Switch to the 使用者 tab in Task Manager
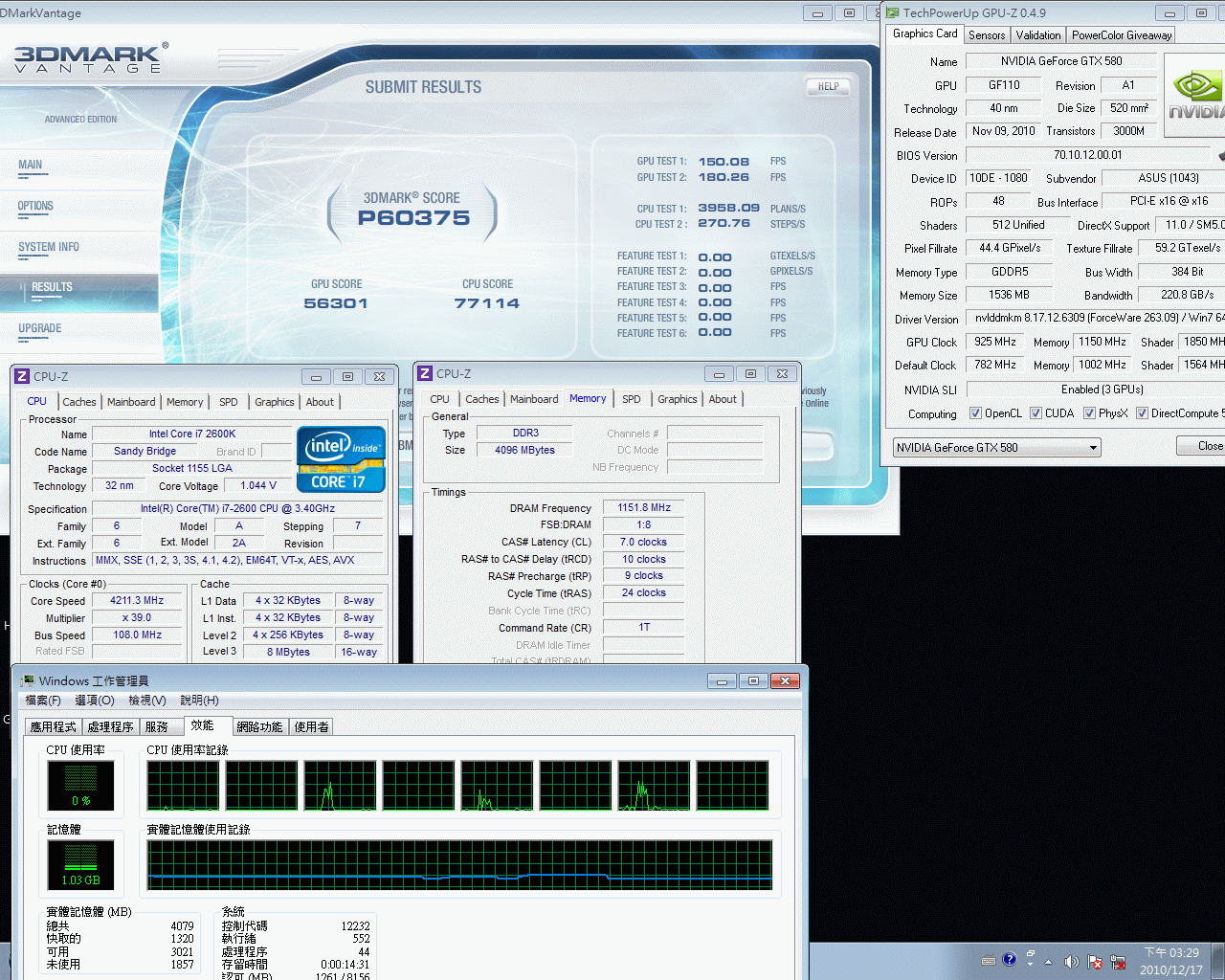 tap(311, 727)
